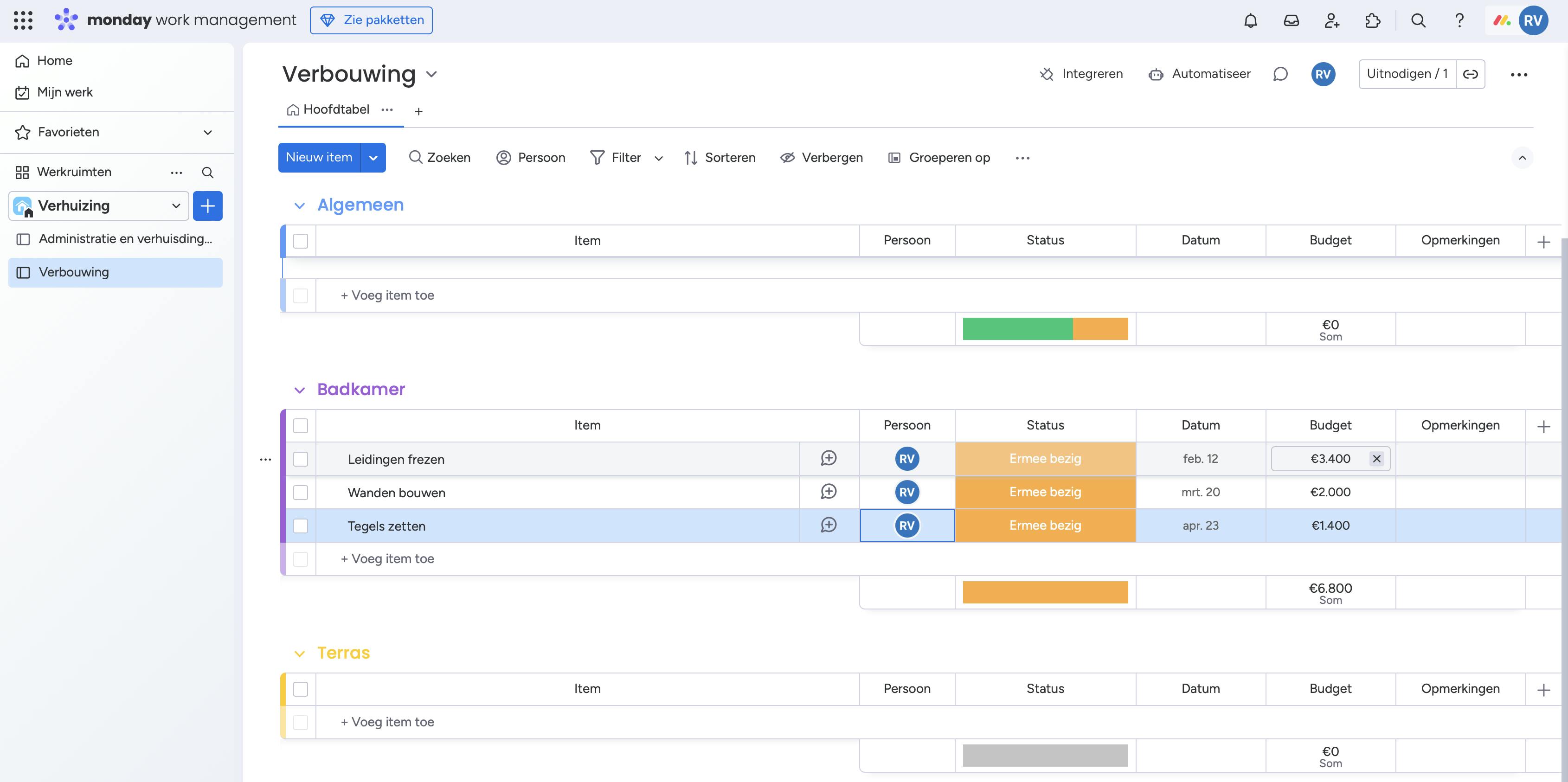The width and height of the screenshot is (1568, 782).
Task: Select all items in Badkamer group
Action: tap(301, 425)
